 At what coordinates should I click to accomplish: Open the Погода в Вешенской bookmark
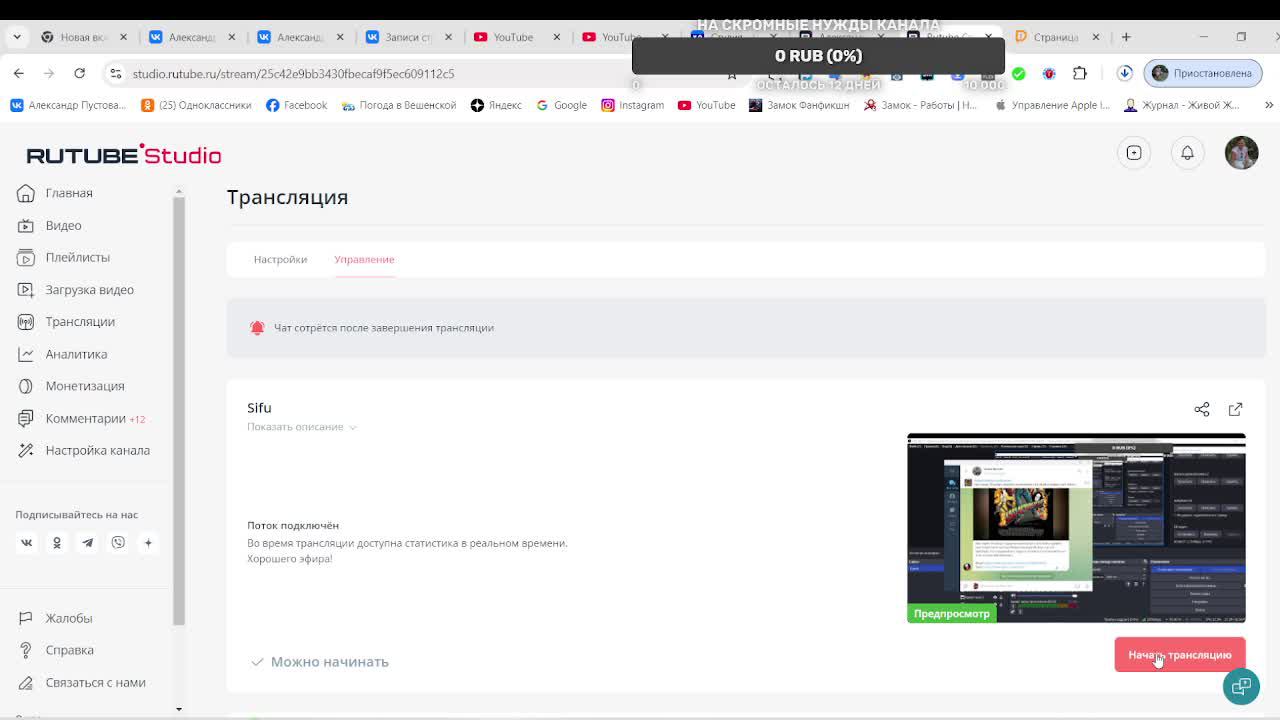(x=399, y=105)
